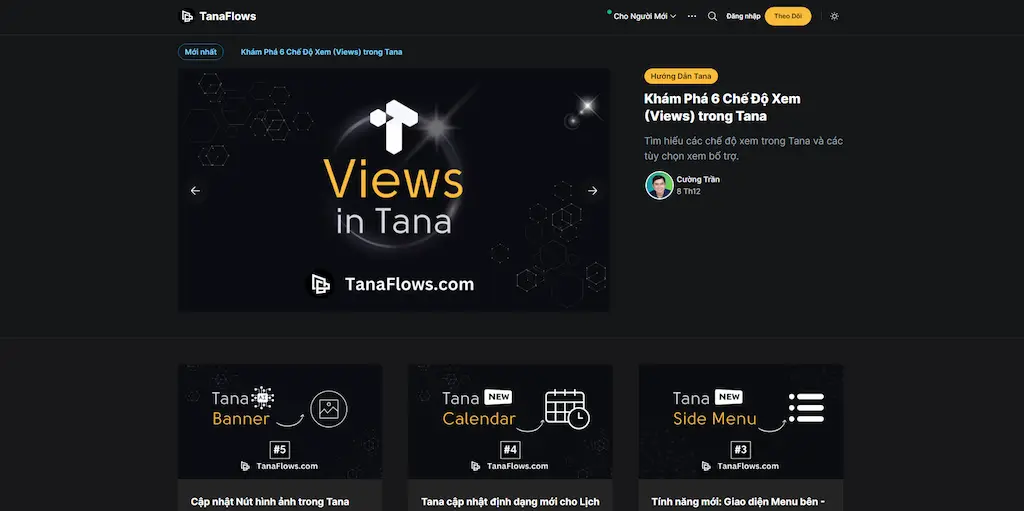This screenshot has width=1024, height=511.
Task: Open the Tana Banner #5 card thumbnail
Action: coord(280,421)
